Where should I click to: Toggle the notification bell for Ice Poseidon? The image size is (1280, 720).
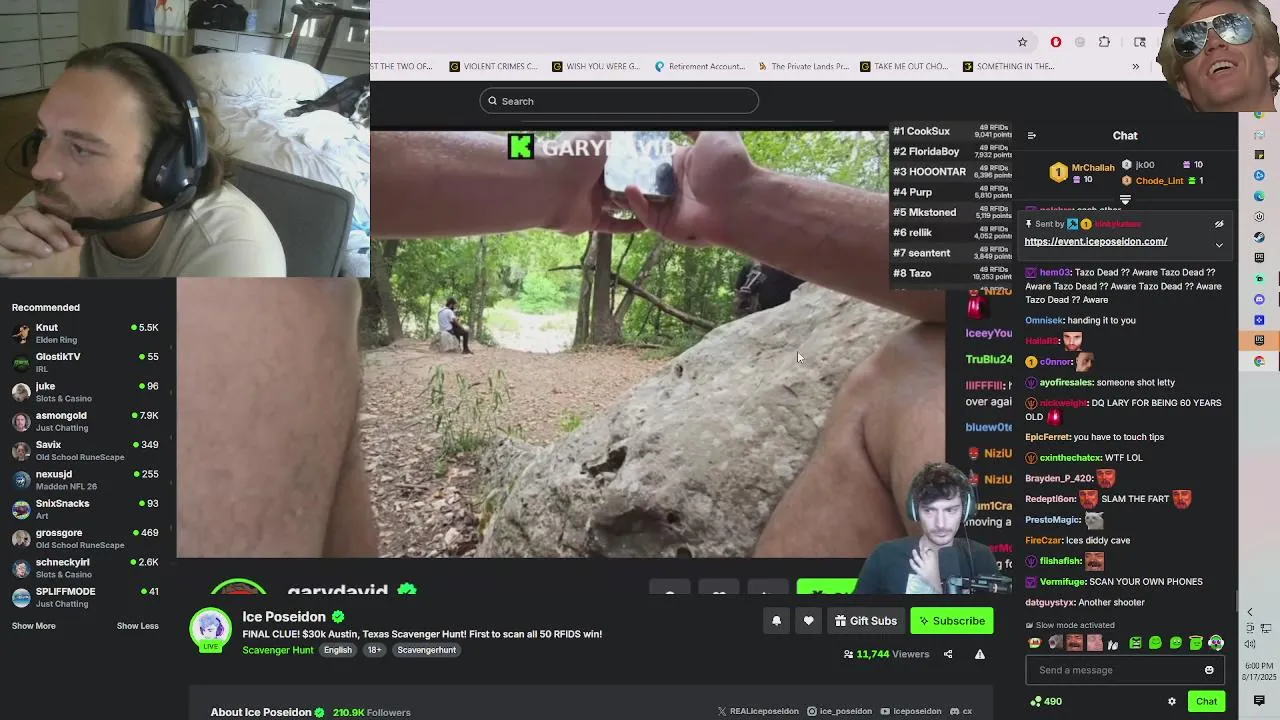click(776, 621)
